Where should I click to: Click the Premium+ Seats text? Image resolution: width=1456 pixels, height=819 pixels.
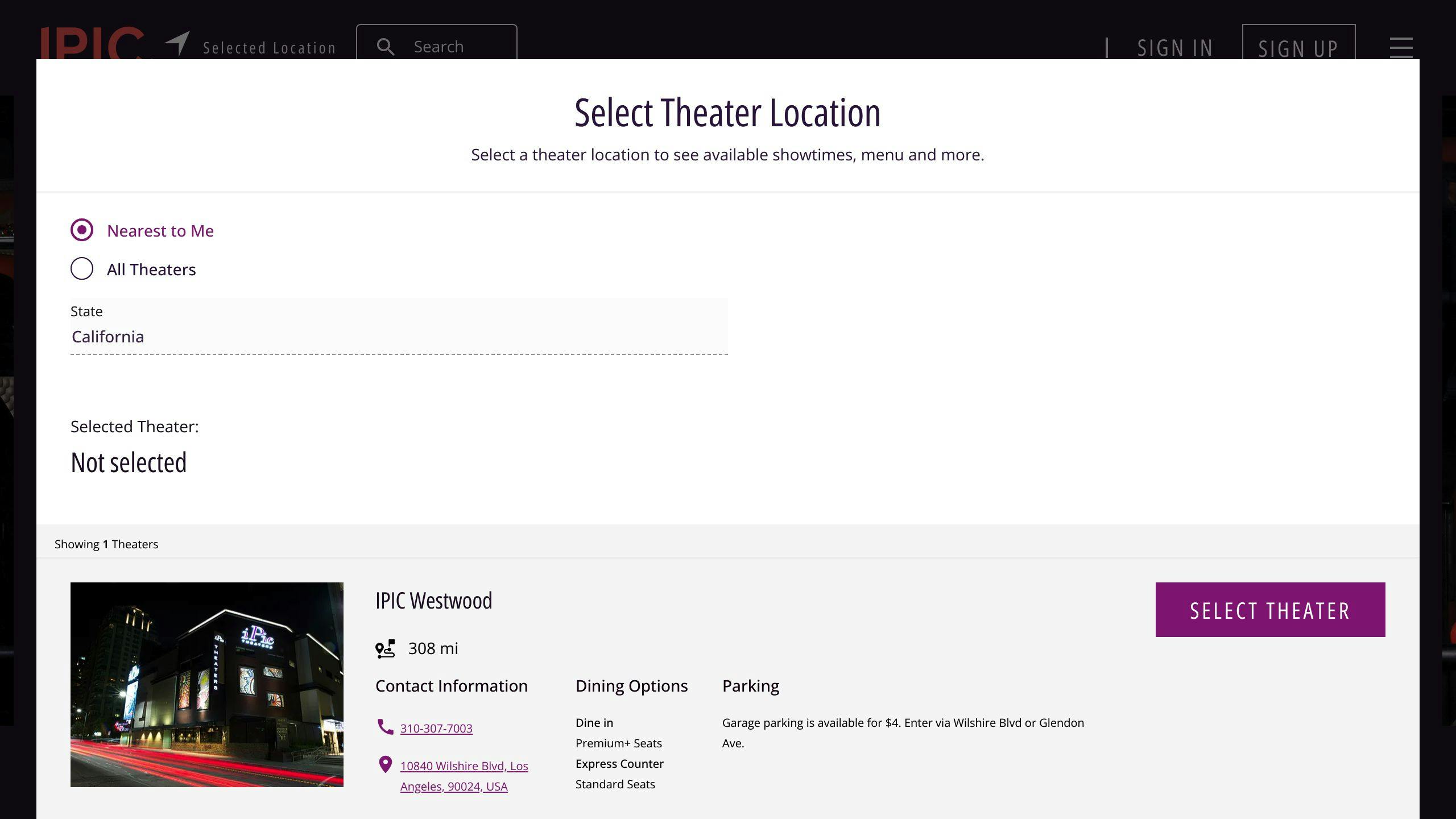[x=619, y=743]
